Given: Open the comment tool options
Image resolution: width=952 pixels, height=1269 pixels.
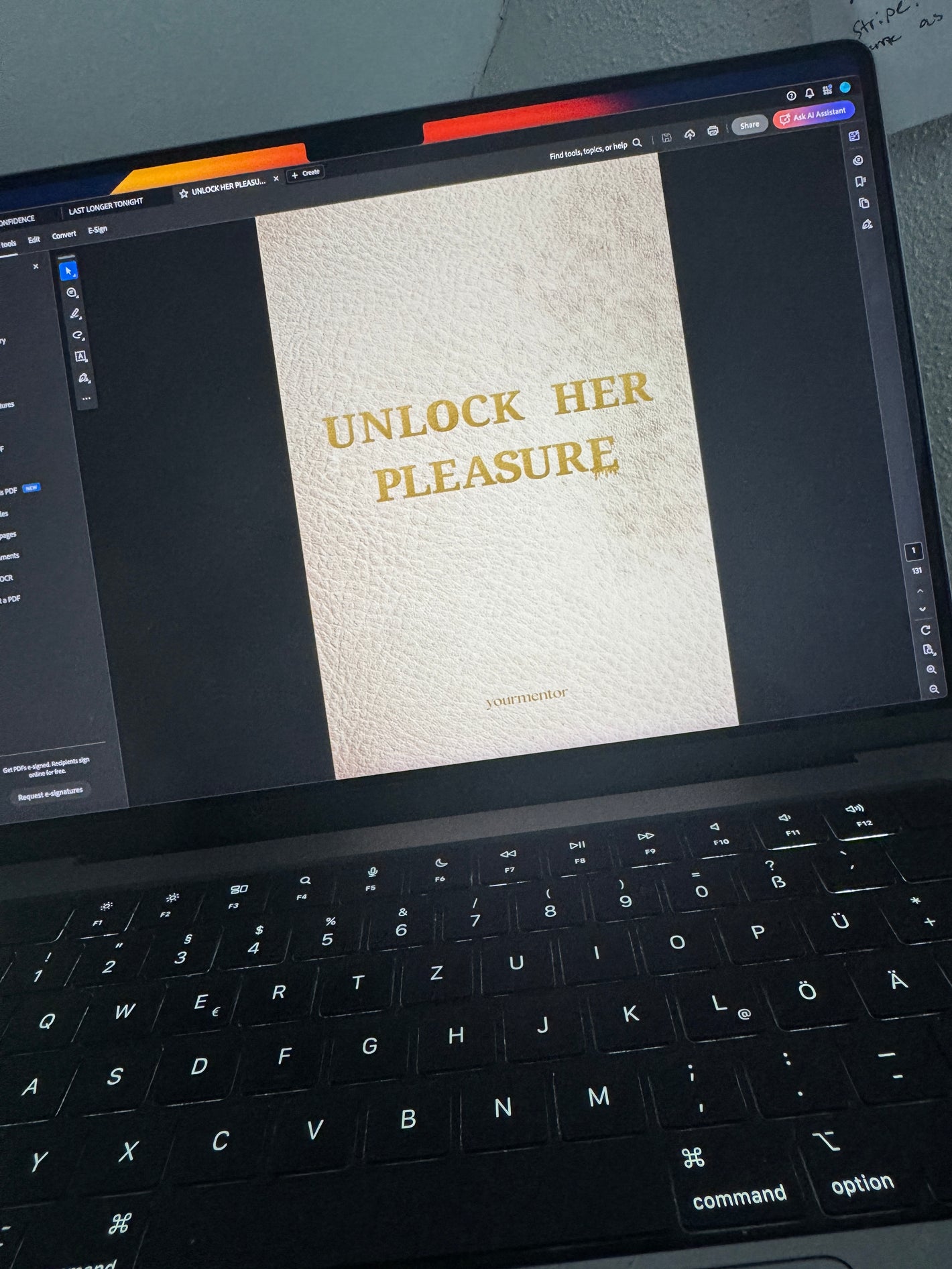Looking at the screenshot, I should (72, 293).
